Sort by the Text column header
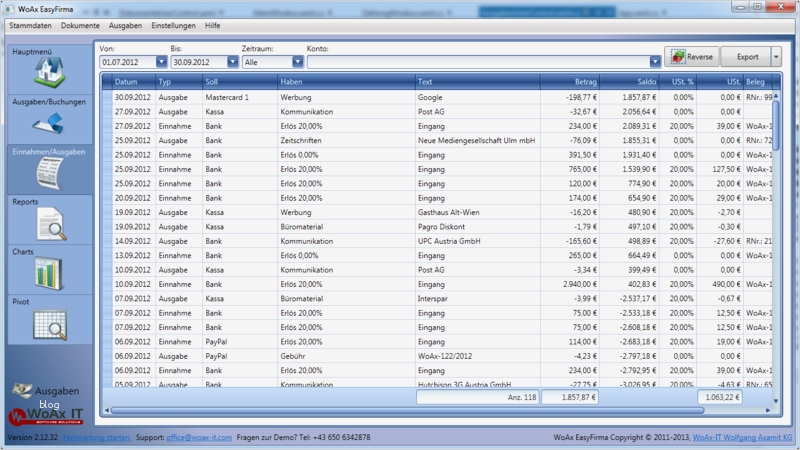The image size is (800, 450). (478, 82)
